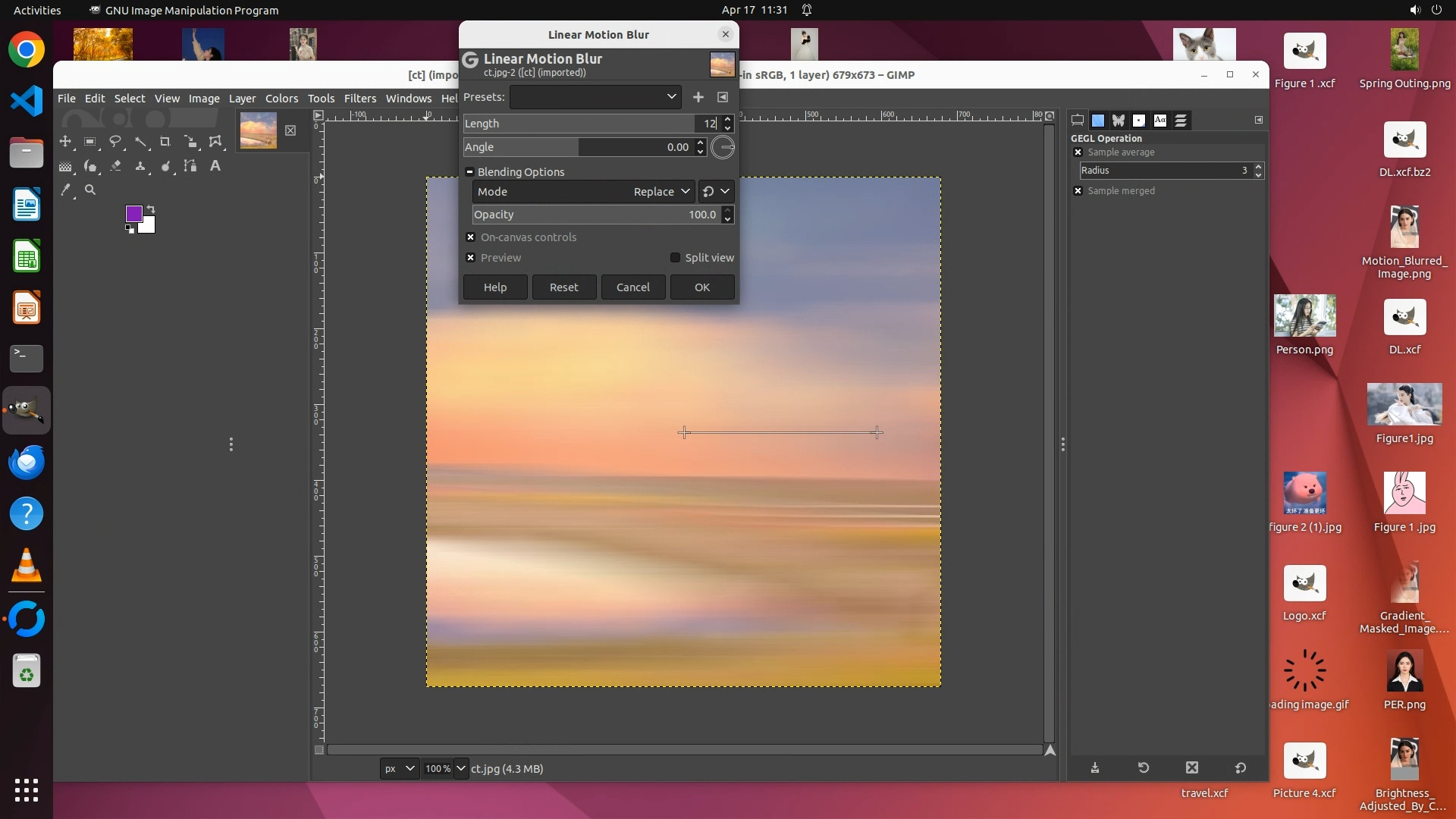Toggle On-canvas controls checkbox
1456x819 pixels.
point(471,237)
